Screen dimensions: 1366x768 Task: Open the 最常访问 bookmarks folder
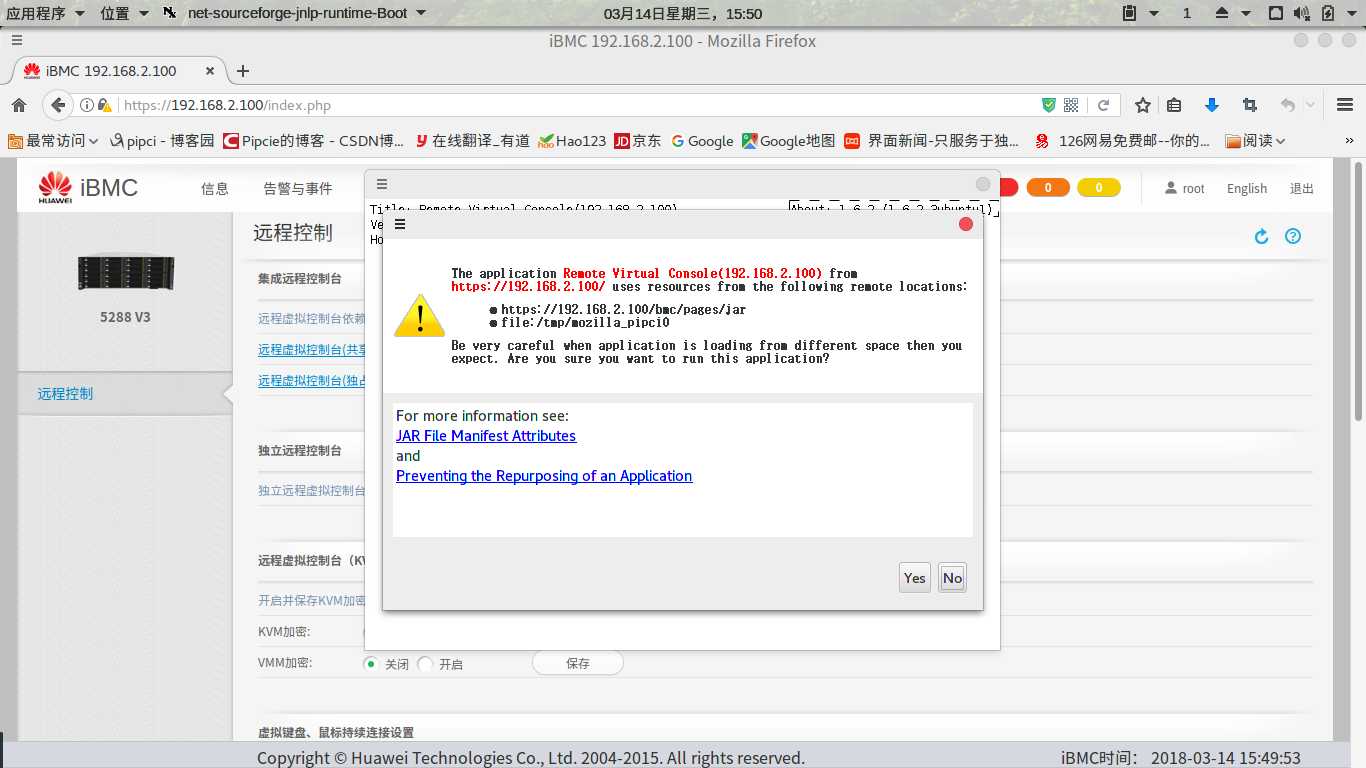[54, 141]
